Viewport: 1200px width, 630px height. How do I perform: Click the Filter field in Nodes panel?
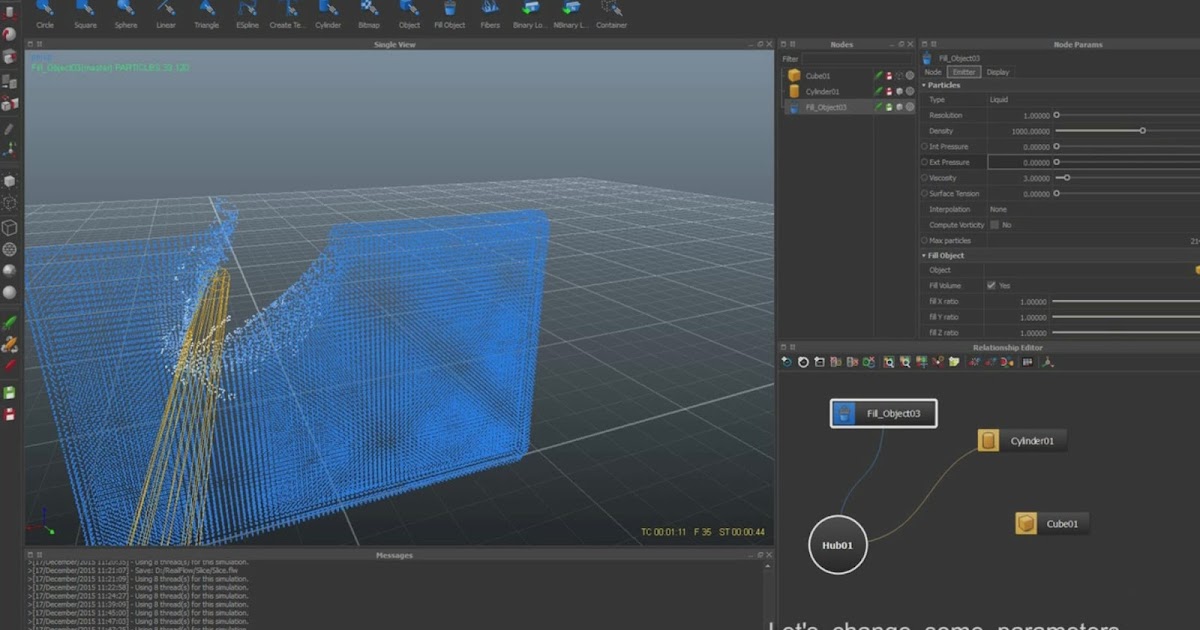coord(858,59)
